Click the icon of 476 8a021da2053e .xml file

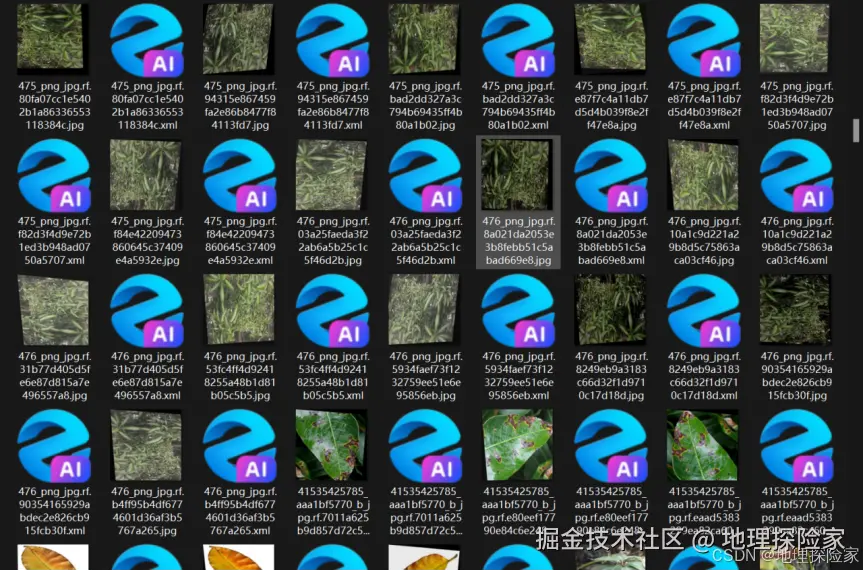[x=611, y=175]
